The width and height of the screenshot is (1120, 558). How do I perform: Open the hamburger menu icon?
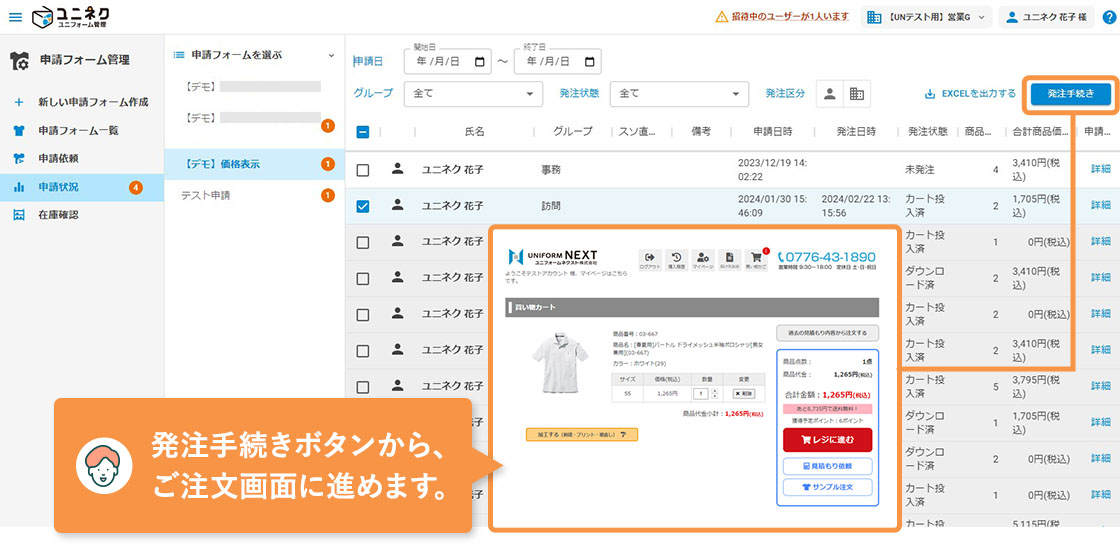[x=15, y=17]
